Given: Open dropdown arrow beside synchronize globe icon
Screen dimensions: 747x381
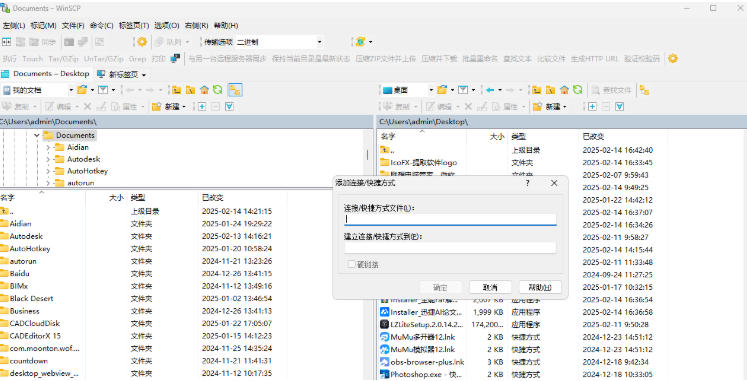Looking at the screenshot, I should [x=370, y=42].
